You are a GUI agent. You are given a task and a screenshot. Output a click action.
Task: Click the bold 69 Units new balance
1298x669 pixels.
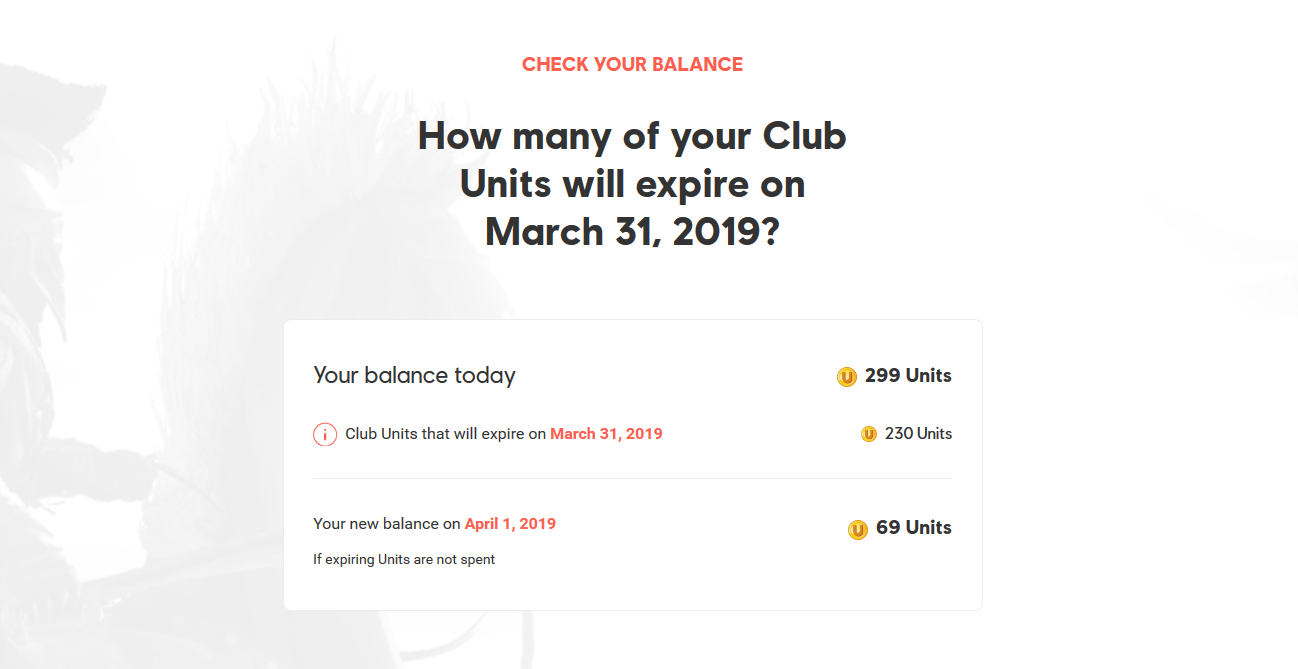click(x=913, y=528)
